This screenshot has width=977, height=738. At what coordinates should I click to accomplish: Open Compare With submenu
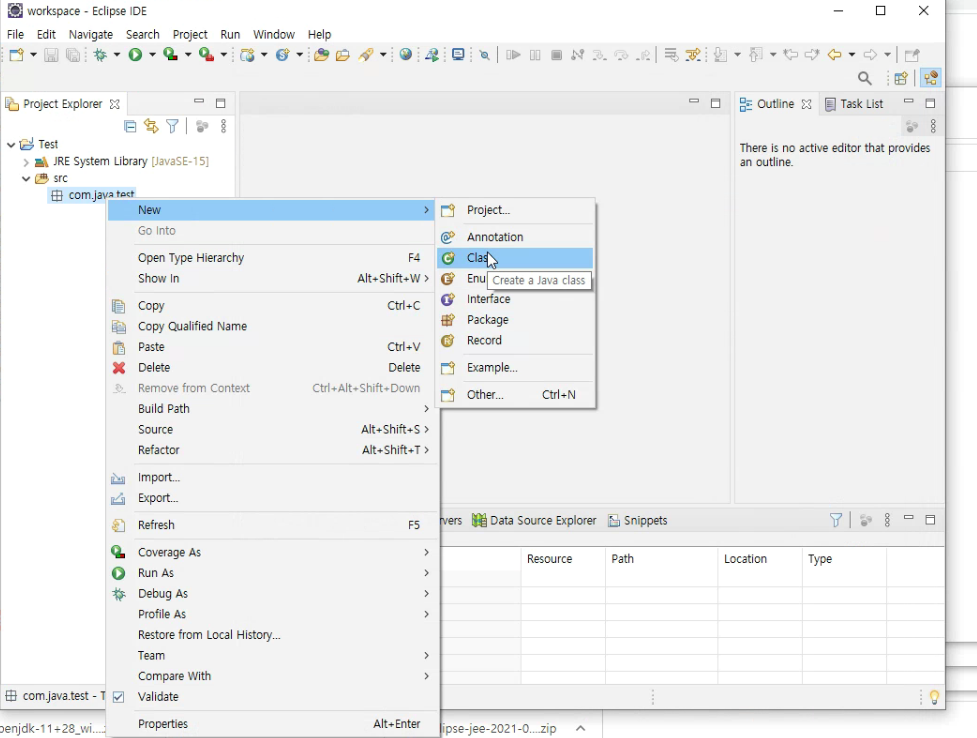point(274,676)
